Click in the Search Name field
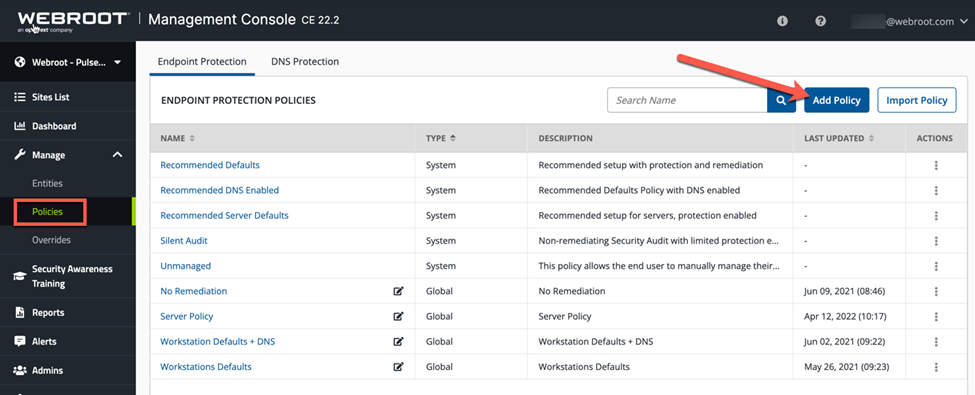 pos(687,100)
